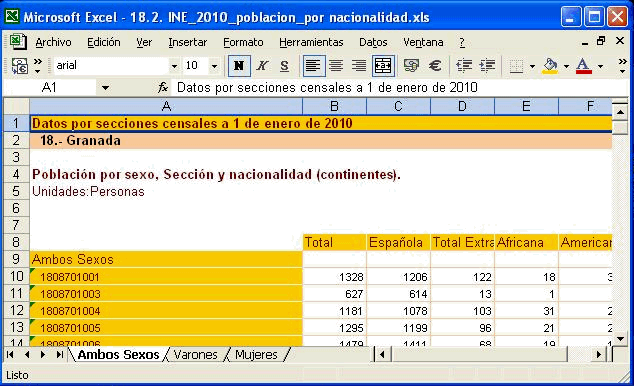
Task: Click the Euro conversion toolbar icon
Action: 19,66
